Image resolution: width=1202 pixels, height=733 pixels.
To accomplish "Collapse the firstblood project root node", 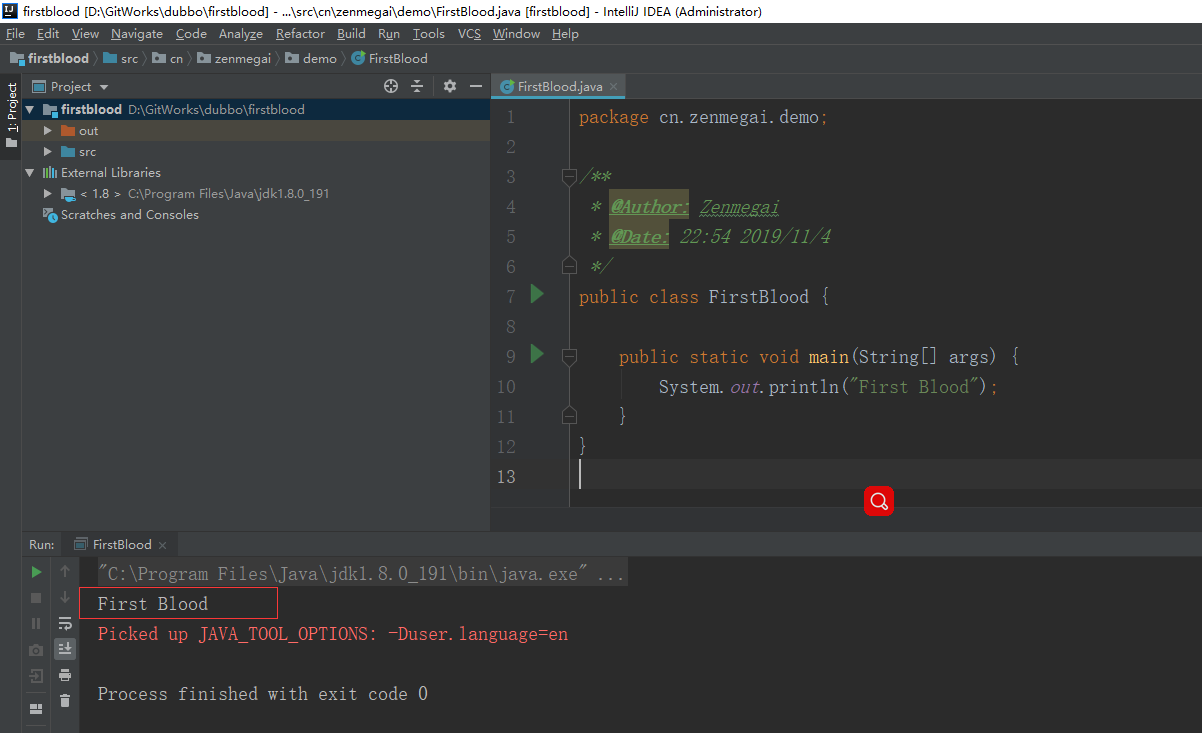I will click(30, 109).
